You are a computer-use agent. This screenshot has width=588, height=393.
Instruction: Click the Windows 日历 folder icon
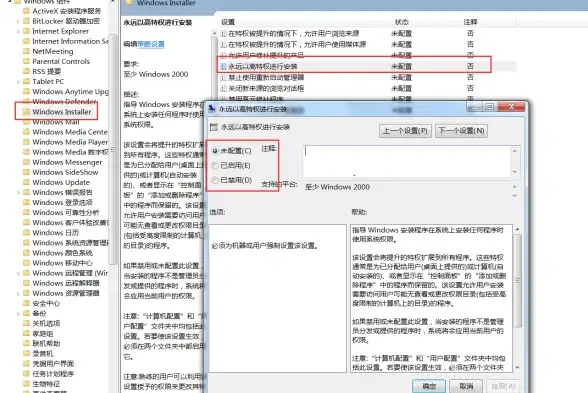coord(26,233)
